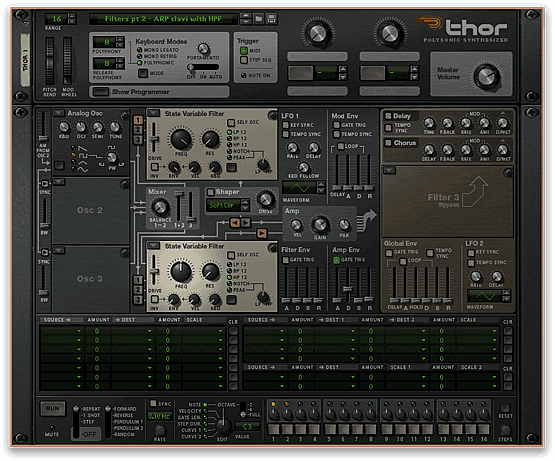This screenshot has height=461, width=555.
Task: Click the Amp PAN knob
Action: 344,224
